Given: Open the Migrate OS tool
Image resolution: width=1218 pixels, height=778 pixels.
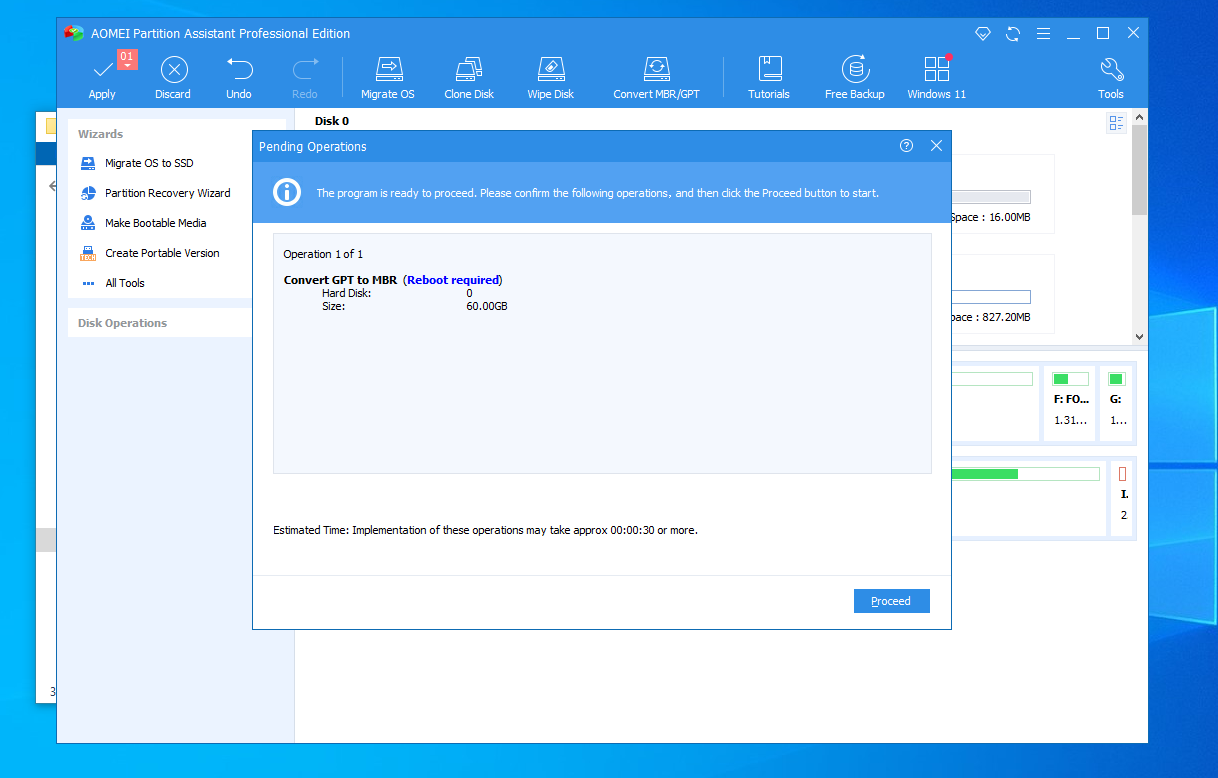Looking at the screenshot, I should (x=388, y=78).
